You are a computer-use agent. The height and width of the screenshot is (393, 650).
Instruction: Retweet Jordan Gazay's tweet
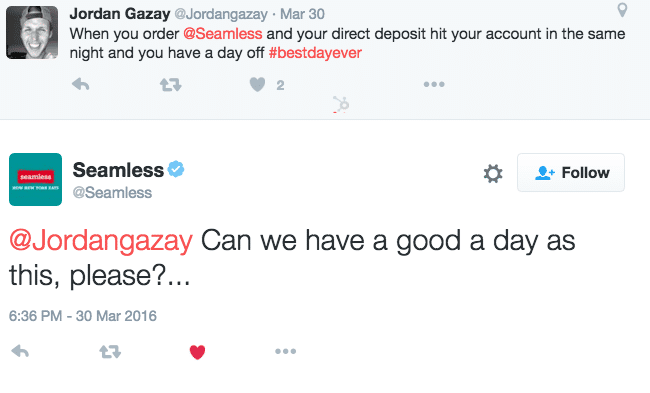click(171, 85)
